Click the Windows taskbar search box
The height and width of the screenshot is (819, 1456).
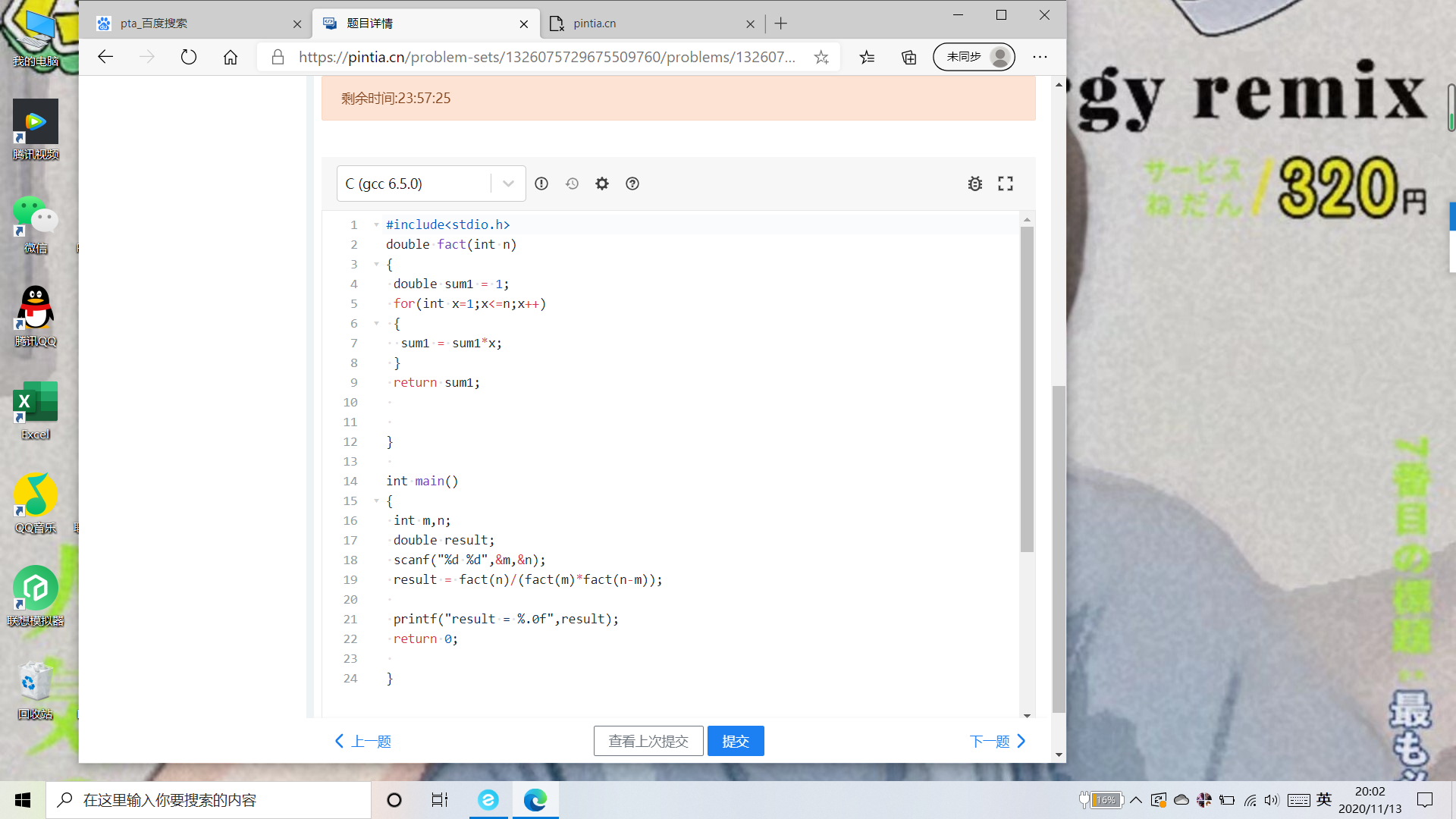(209, 800)
